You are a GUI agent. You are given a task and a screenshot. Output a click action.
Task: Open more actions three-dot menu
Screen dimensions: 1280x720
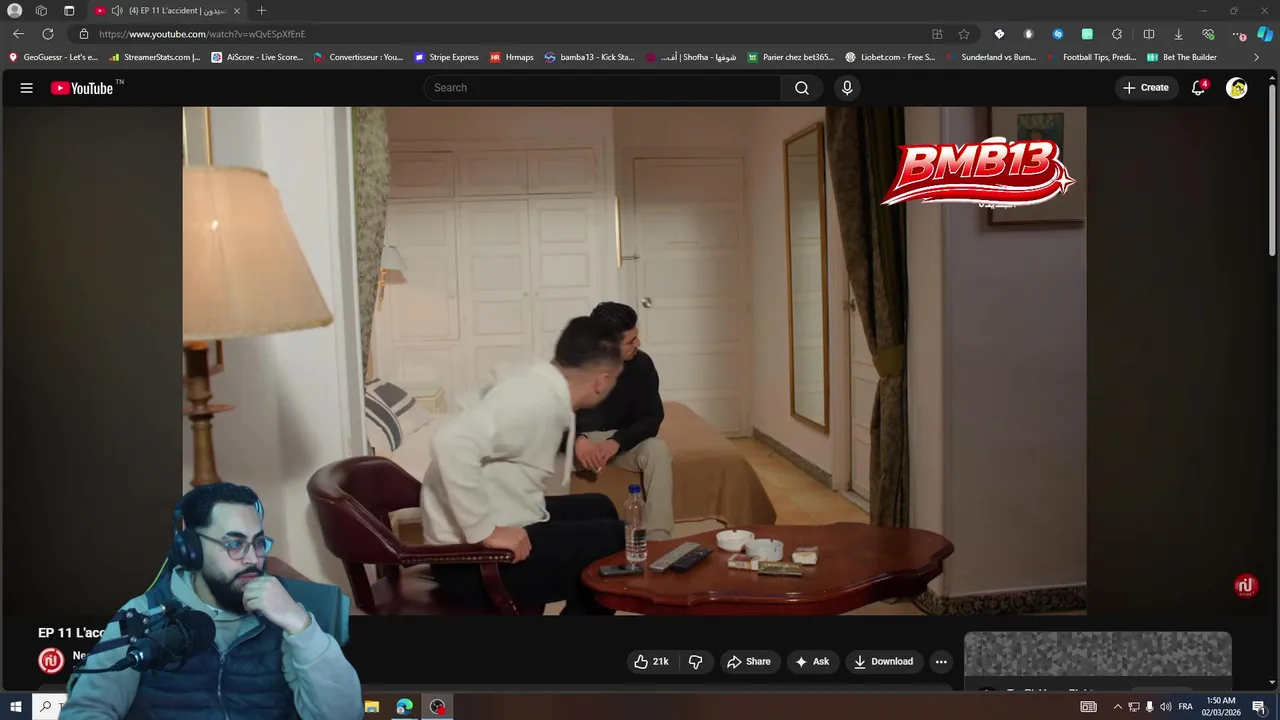(941, 661)
